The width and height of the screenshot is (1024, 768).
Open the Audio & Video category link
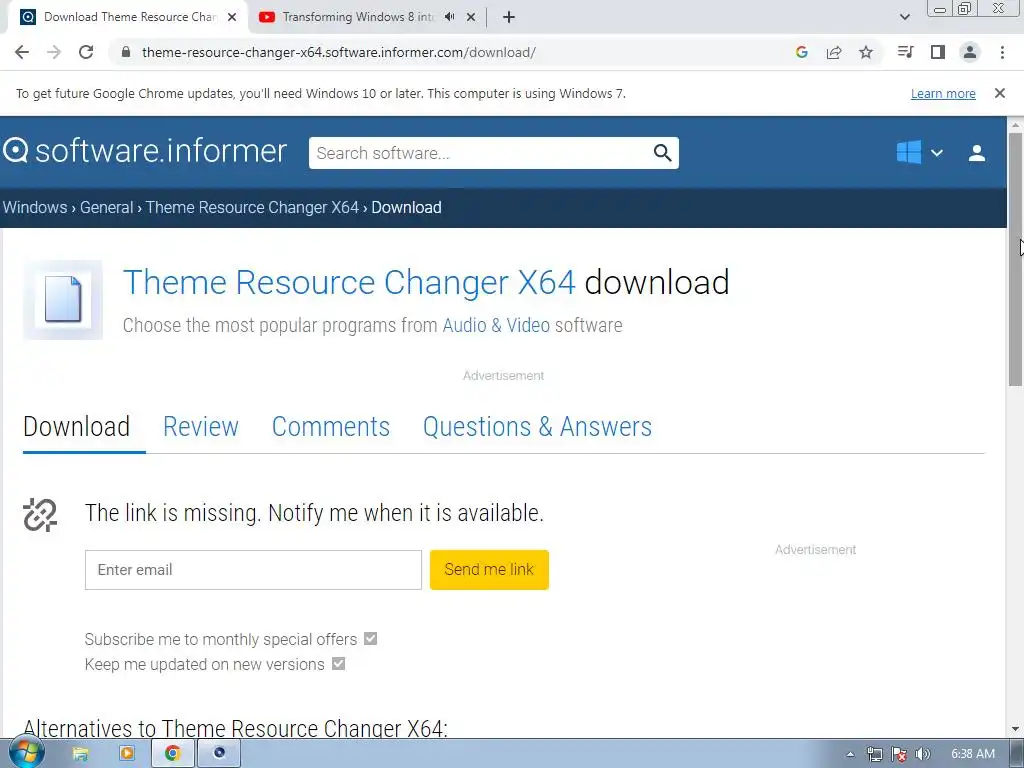pos(496,325)
